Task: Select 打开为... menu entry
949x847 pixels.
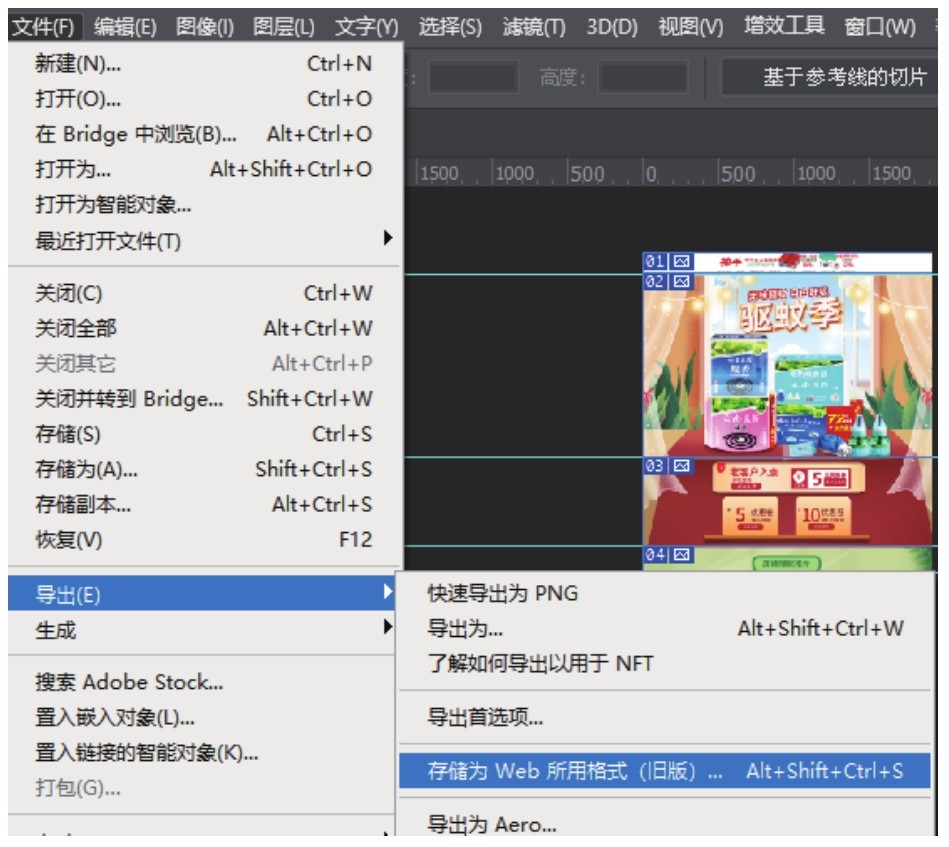Action: coord(205,169)
